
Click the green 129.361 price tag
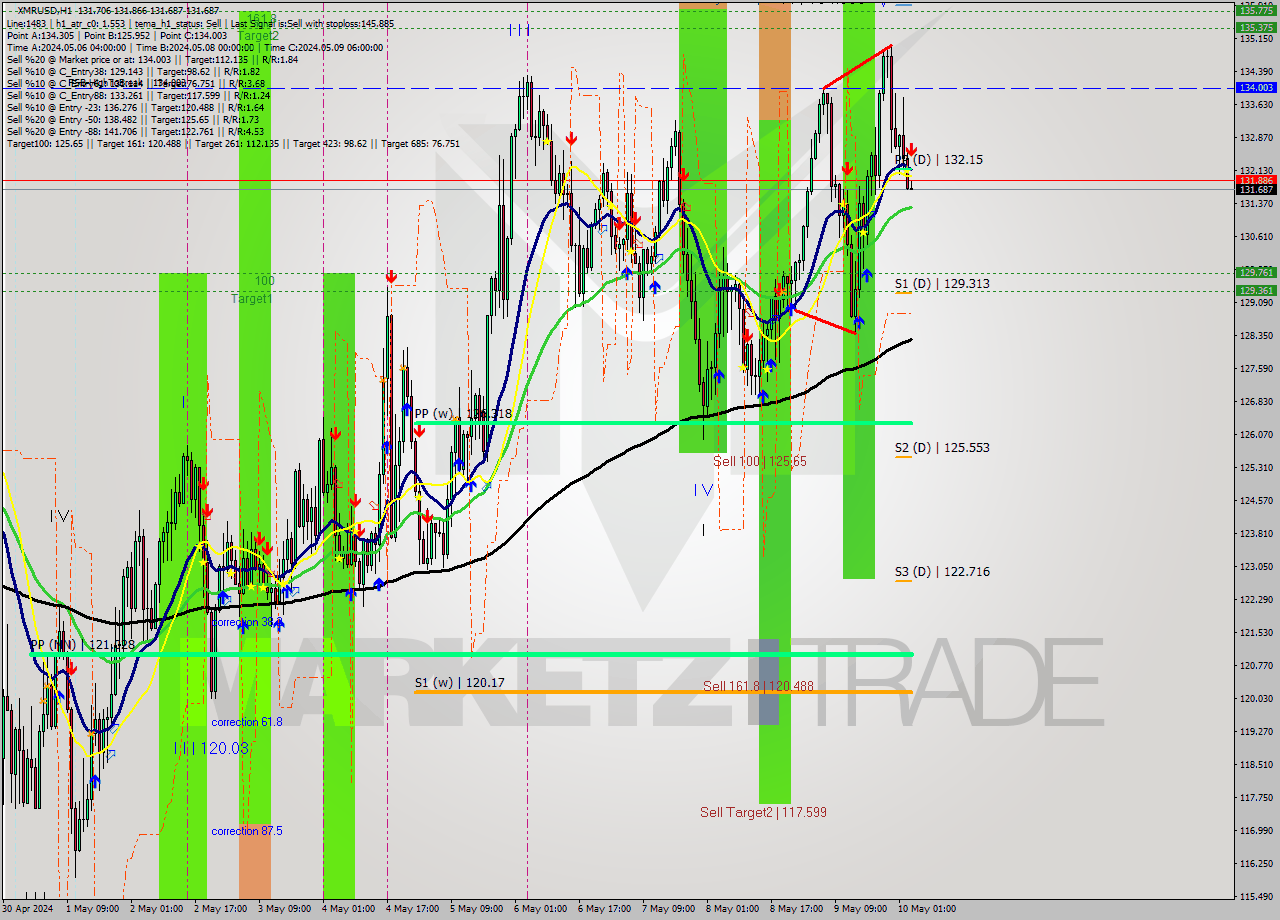pyautogui.click(x=1257, y=290)
